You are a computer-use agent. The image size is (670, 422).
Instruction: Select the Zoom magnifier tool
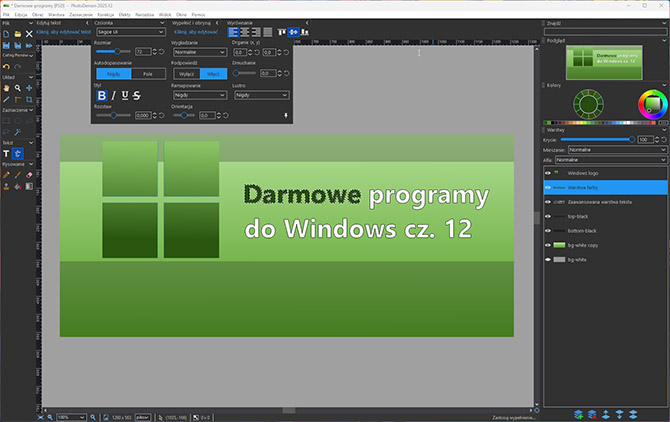tap(18, 88)
